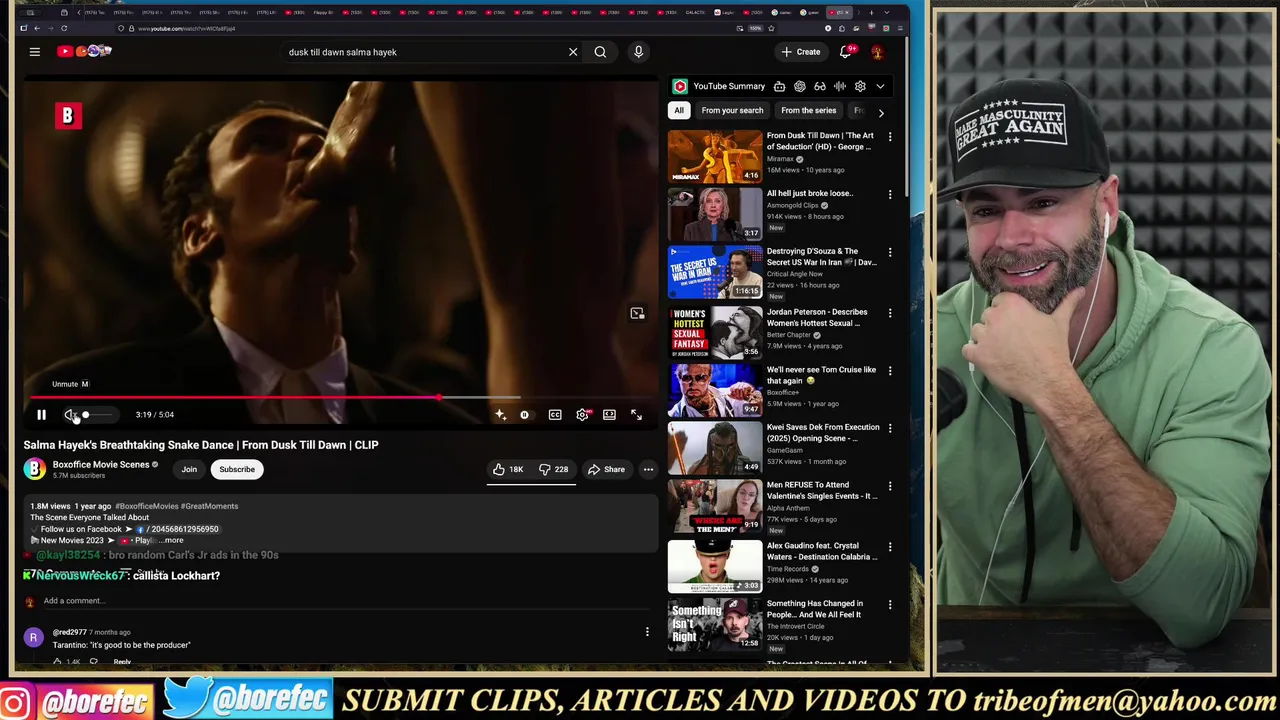This screenshot has width=1280, height=720.
Task: Click the YouTube Summary extension logo
Action: tap(680, 86)
